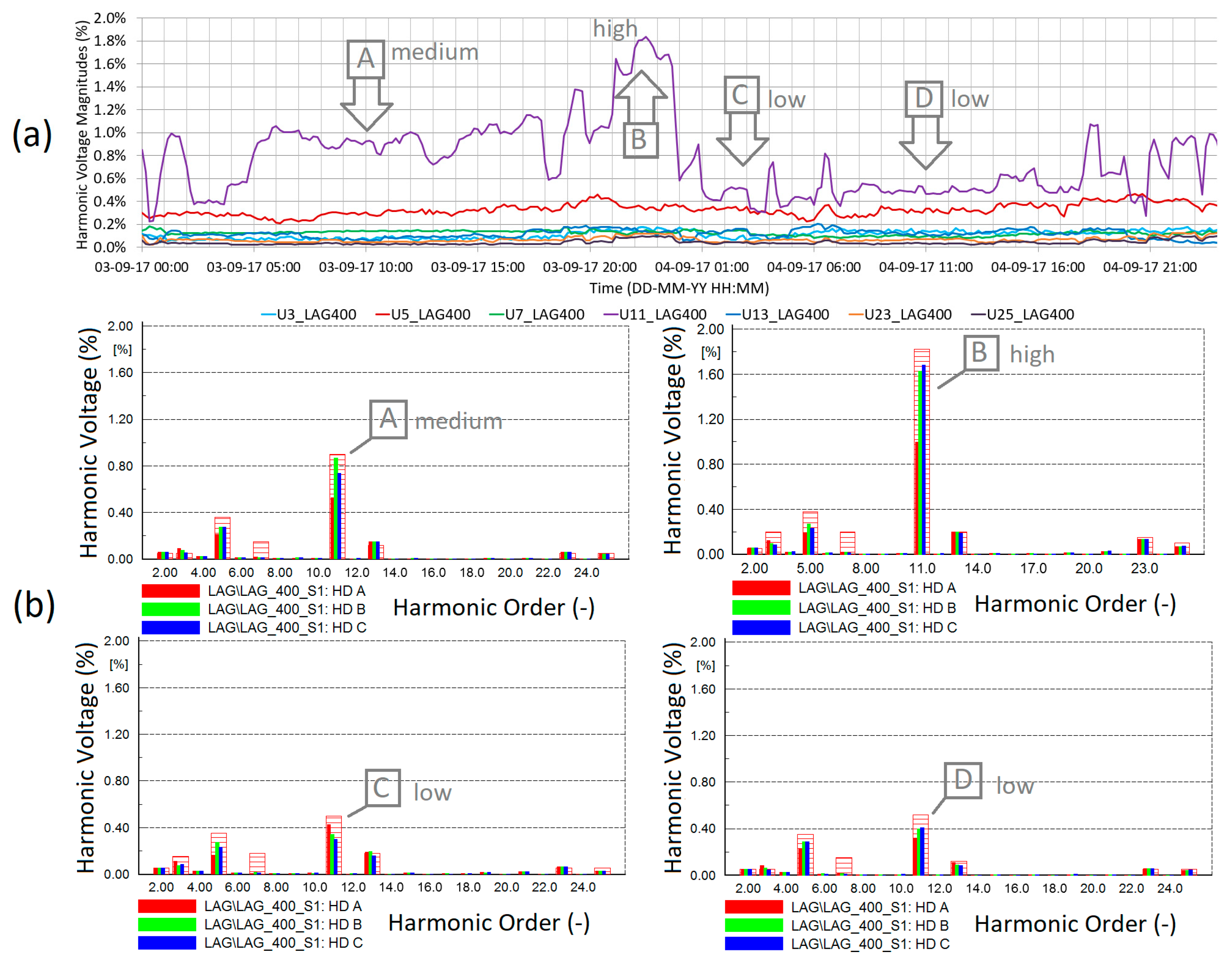Image resolution: width=1232 pixels, height=958 pixels.
Task: Click the D marker box on time chart
Action: (x=923, y=98)
